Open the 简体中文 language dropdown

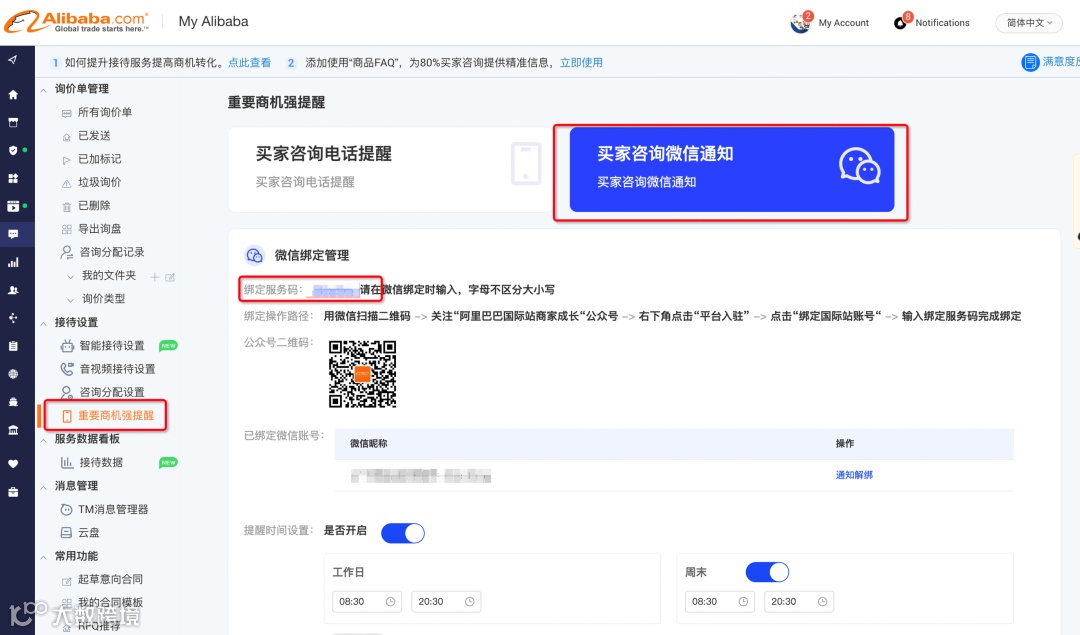click(1028, 23)
